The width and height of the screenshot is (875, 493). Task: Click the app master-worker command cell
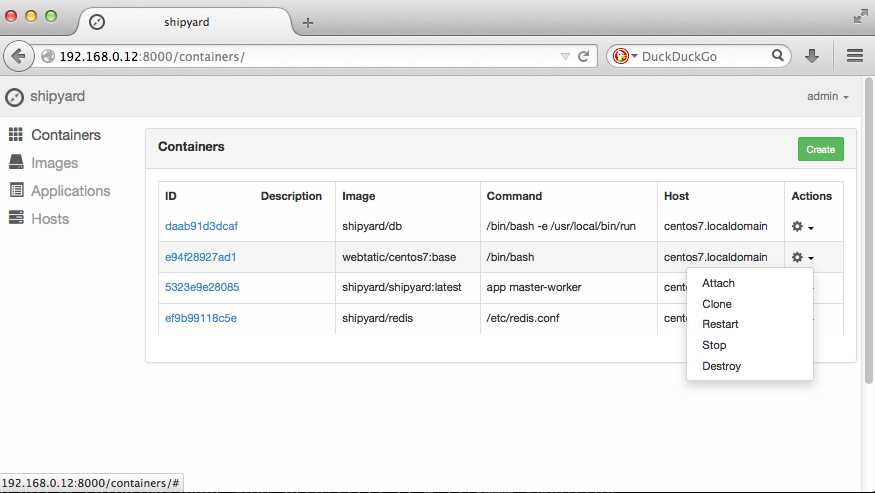tap(534, 287)
